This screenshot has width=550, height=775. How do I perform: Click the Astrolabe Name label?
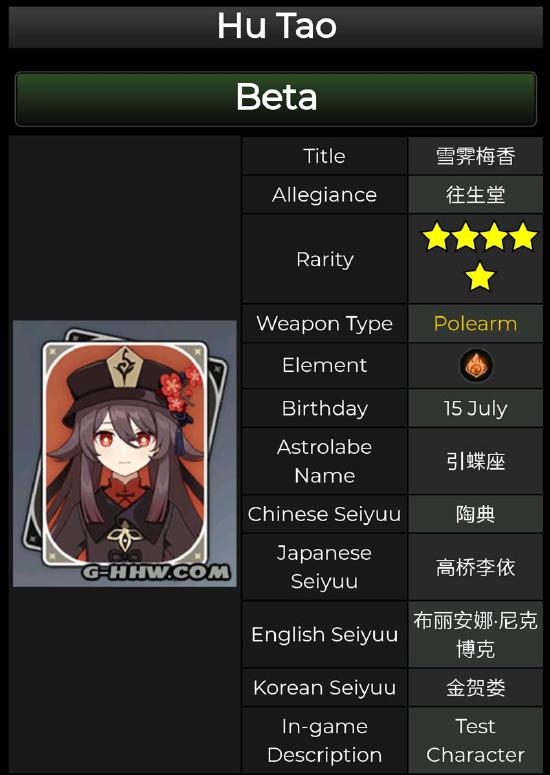[x=324, y=461]
